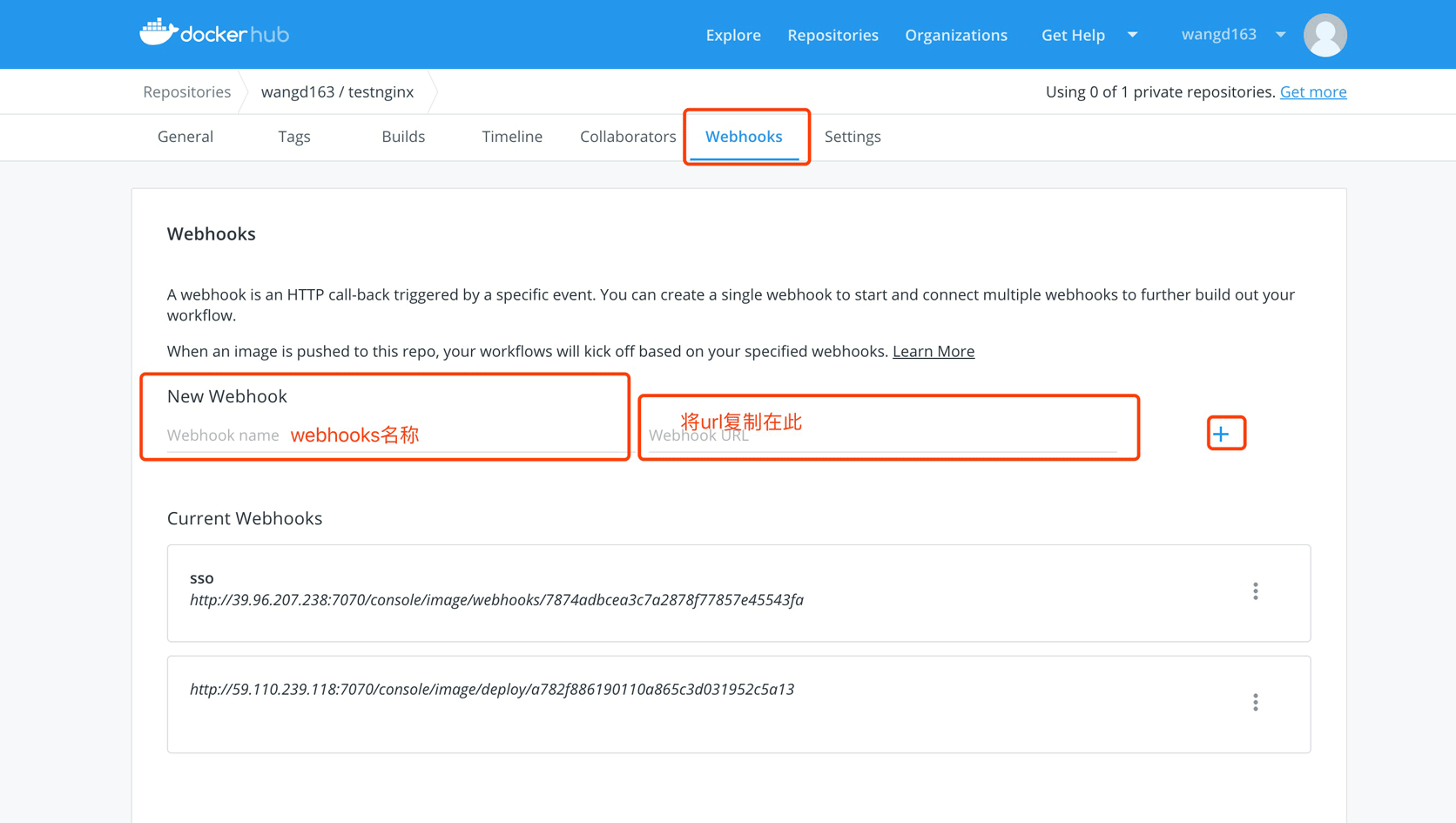Open the user avatar profile icon

pos(1325,35)
